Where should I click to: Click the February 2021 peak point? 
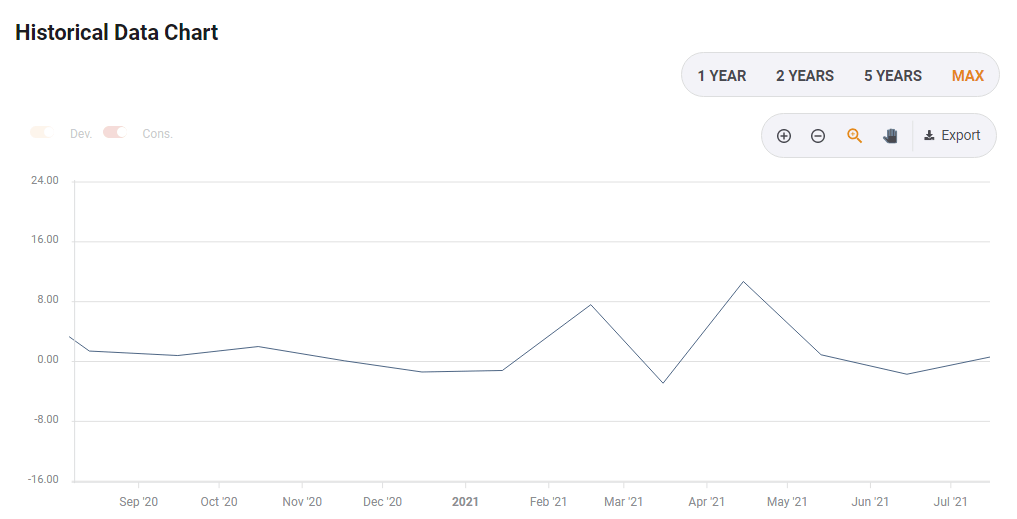pos(590,305)
